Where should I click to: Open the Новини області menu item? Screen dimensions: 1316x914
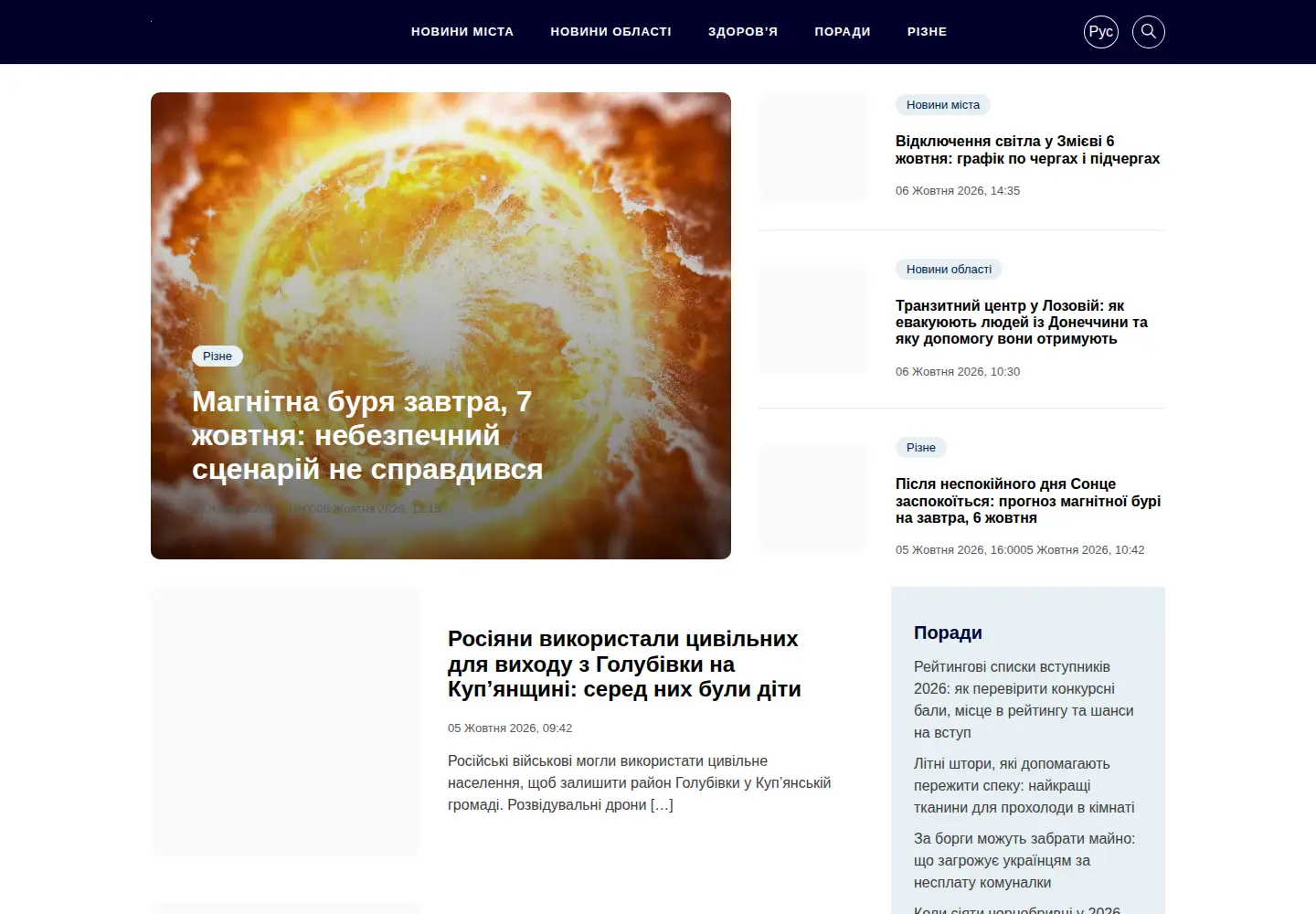click(610, 31)
